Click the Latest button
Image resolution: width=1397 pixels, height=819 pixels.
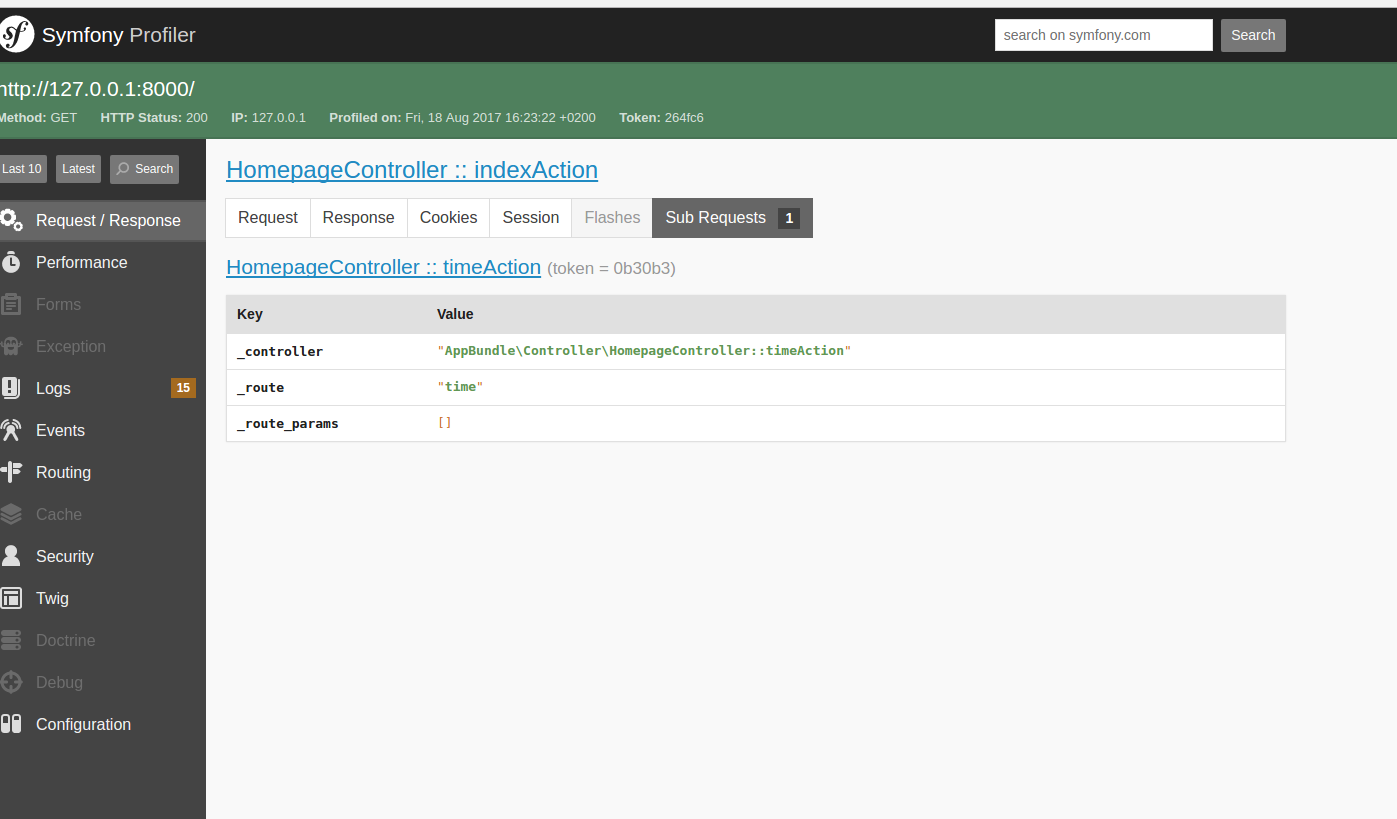[78, 169]
